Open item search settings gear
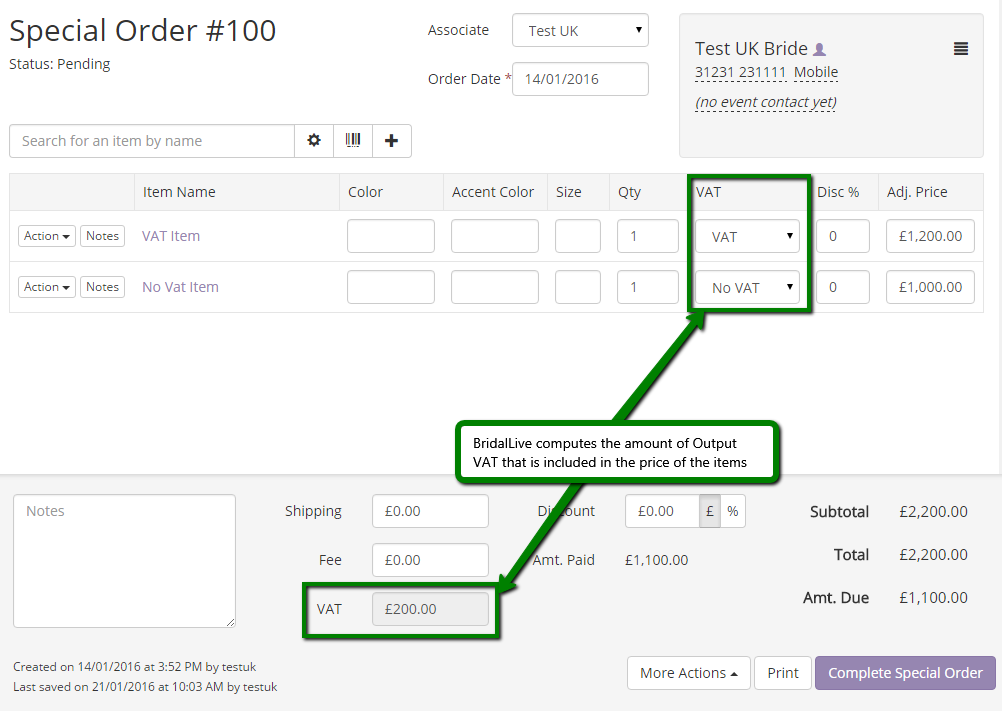The width and height of the screenshot is (1002, 711). [x=314, y=141]
